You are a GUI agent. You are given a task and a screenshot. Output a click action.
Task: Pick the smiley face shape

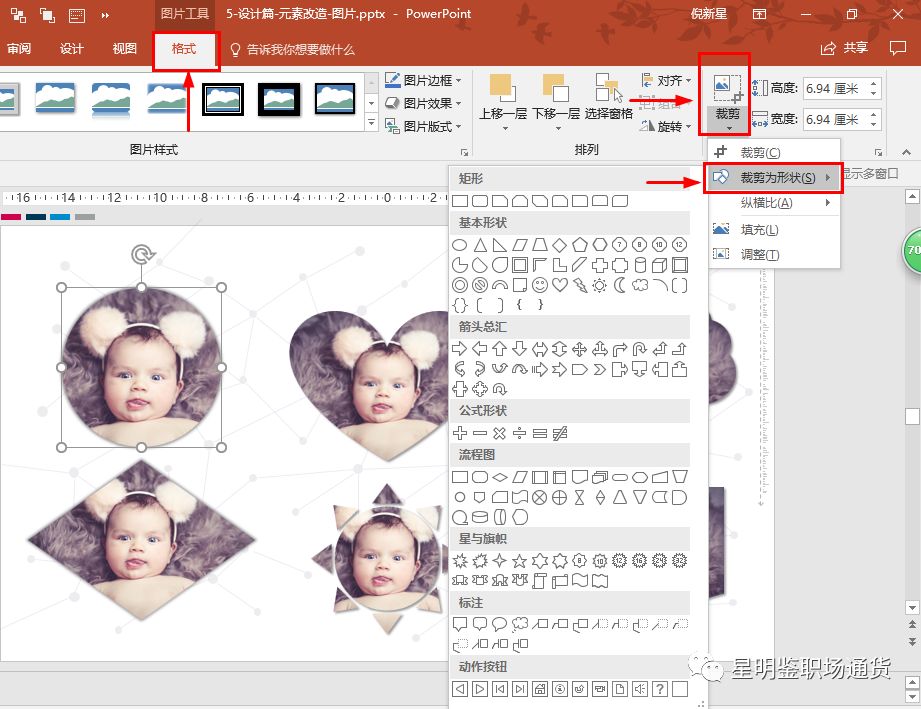(540, 286)
